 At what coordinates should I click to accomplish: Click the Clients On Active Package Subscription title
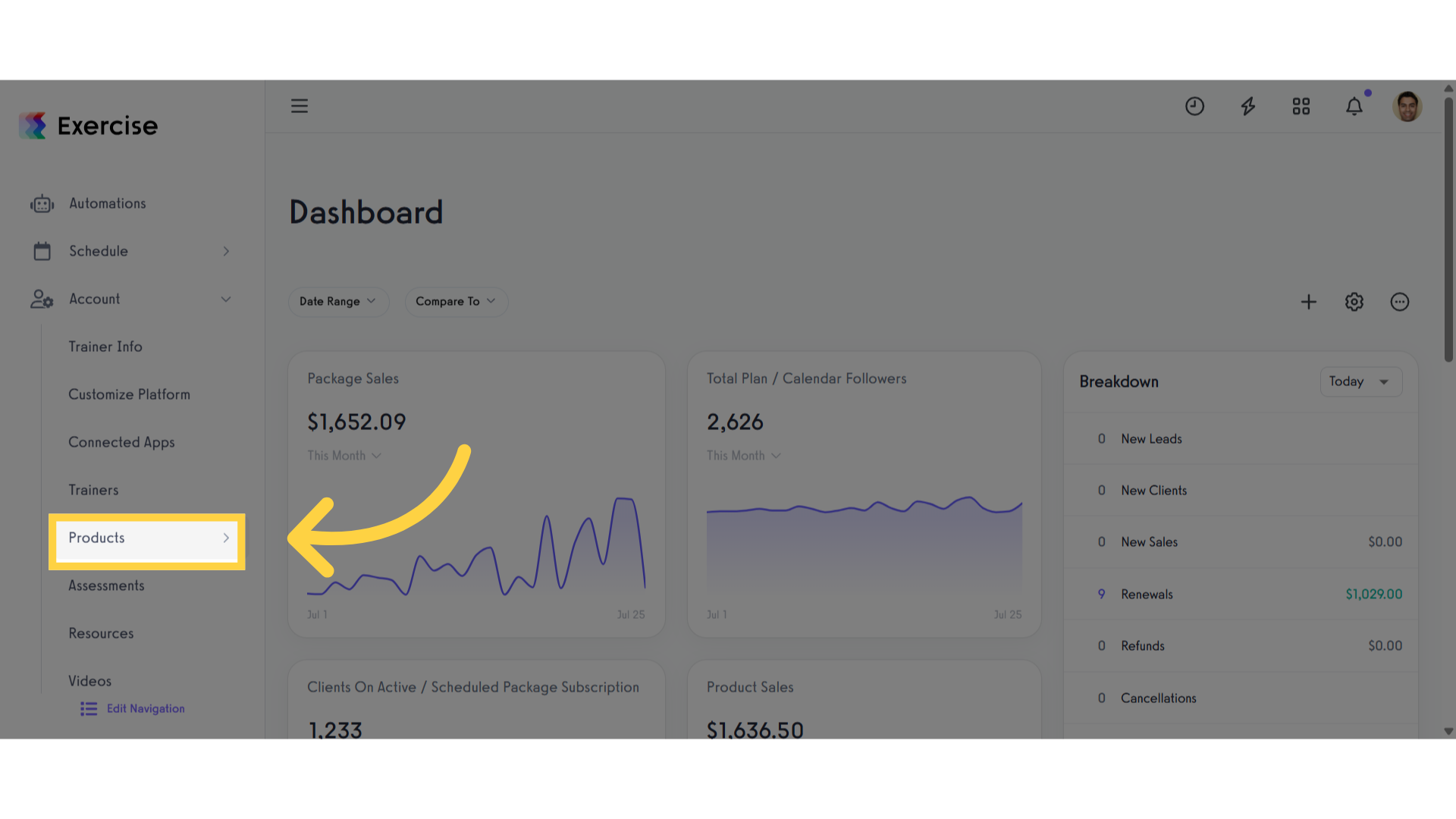coord(473,687)
